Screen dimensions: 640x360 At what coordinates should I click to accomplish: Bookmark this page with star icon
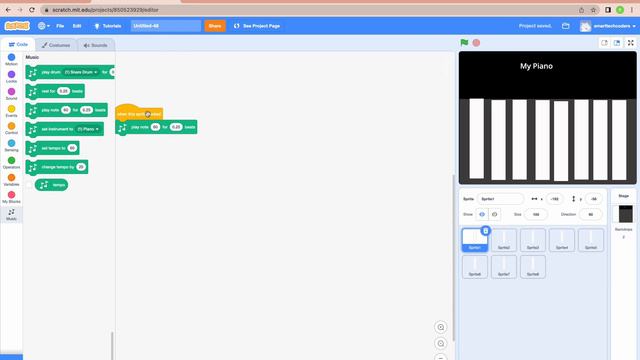pyautogui.click(x=593, y=10)
